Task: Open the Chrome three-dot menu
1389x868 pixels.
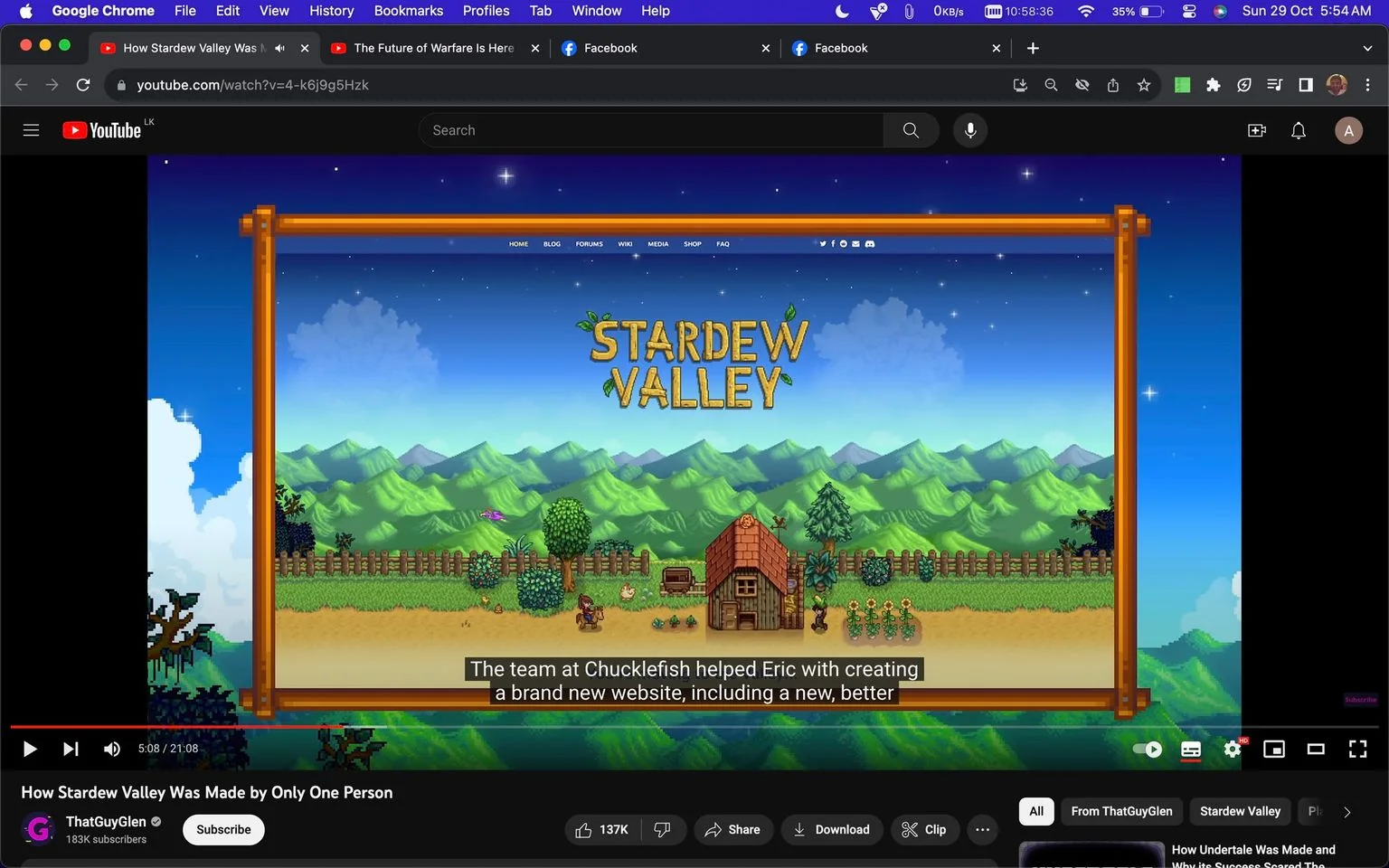Action: (1367, 85)
